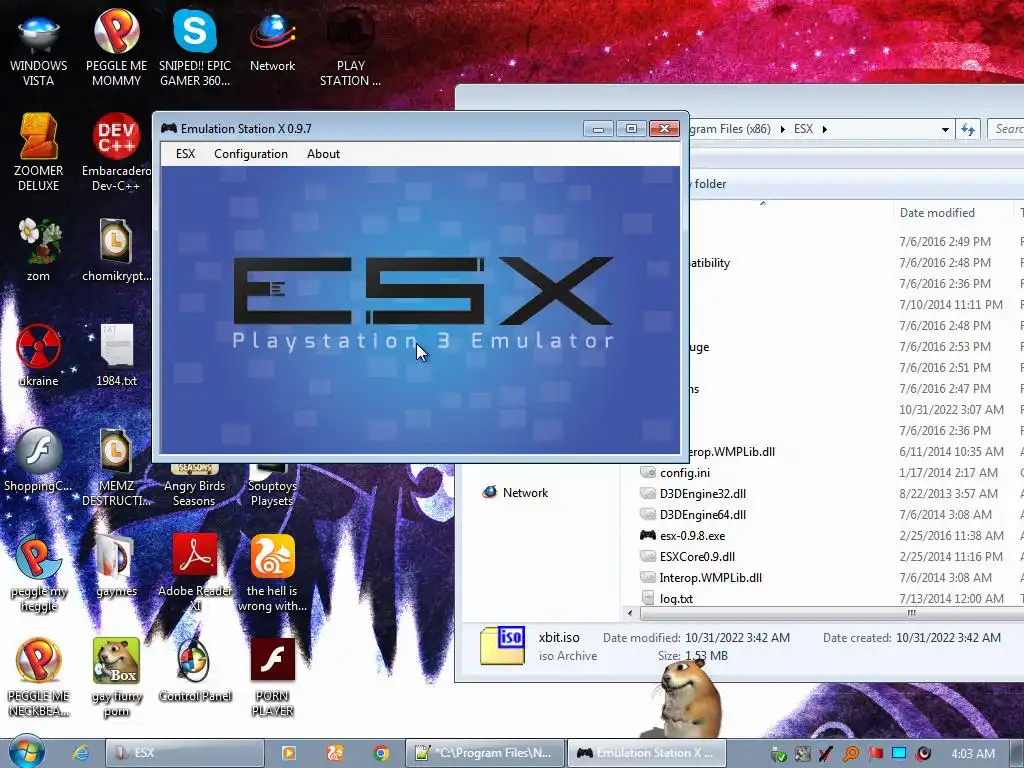Select the PEGGLE ME NECKBEA... icon
1024x768 pixels.
point(39,678)
